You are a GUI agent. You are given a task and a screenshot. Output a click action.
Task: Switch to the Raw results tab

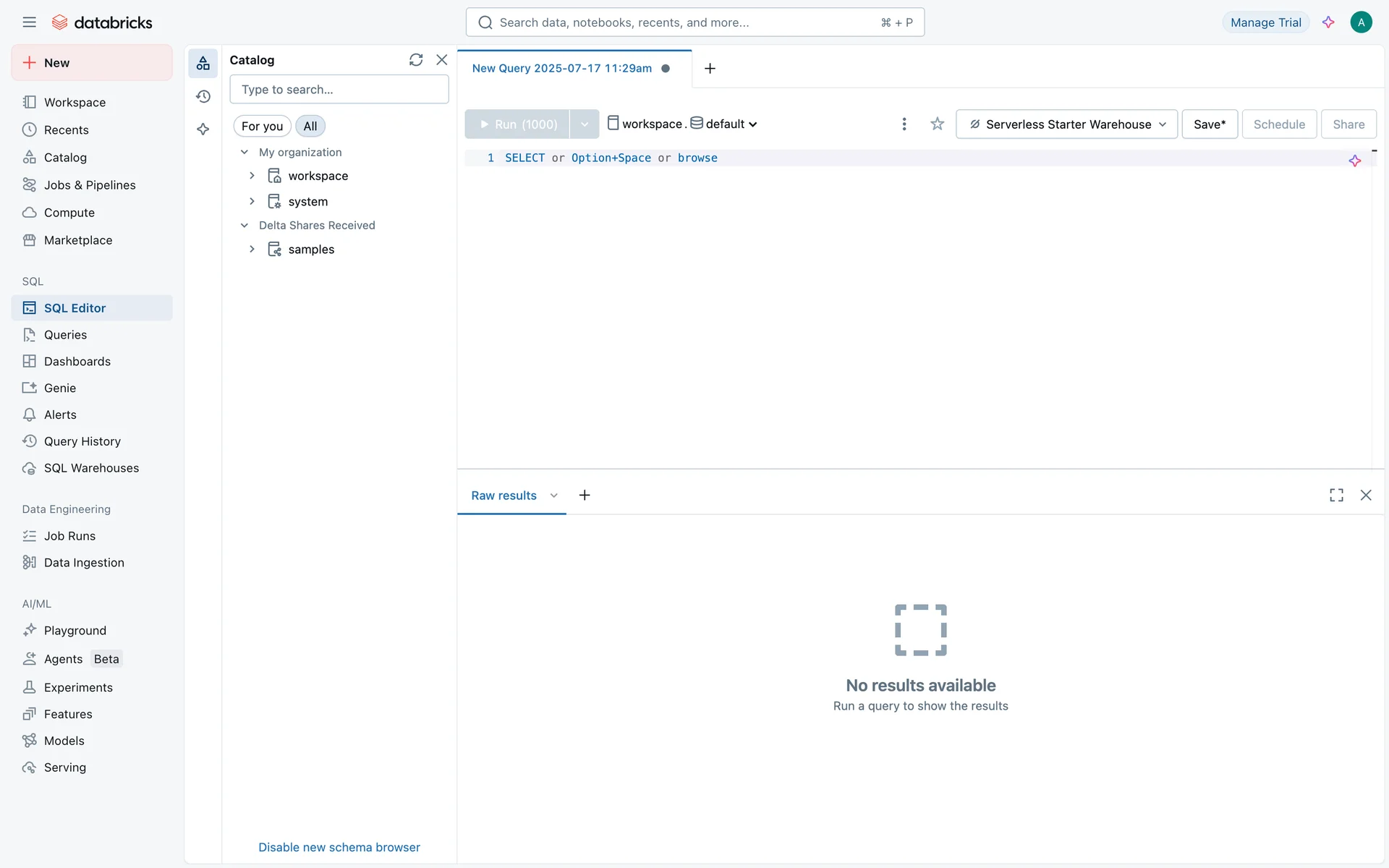click(504, 496)
